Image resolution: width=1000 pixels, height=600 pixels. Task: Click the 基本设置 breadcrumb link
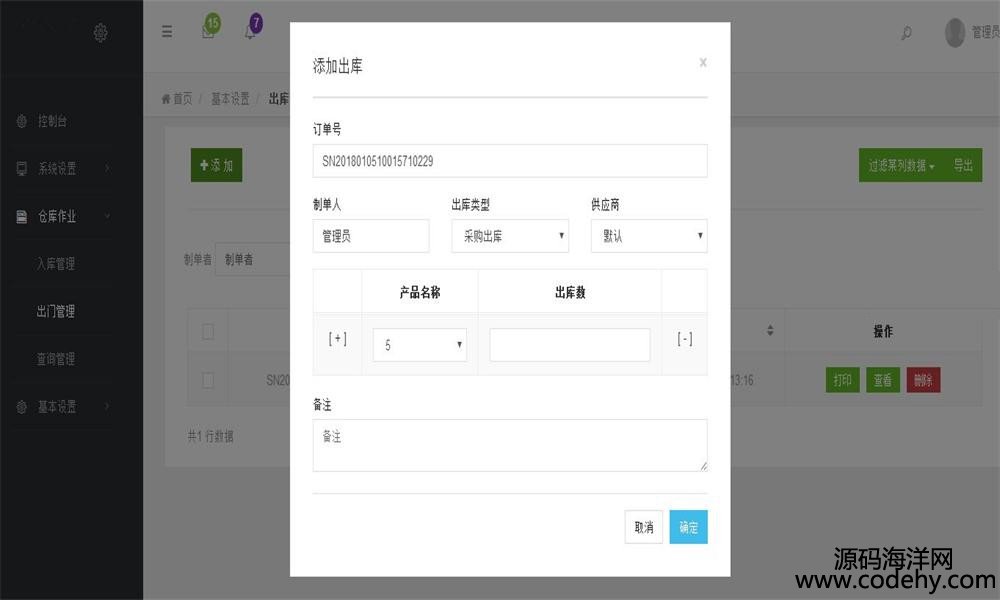point(230,99)
